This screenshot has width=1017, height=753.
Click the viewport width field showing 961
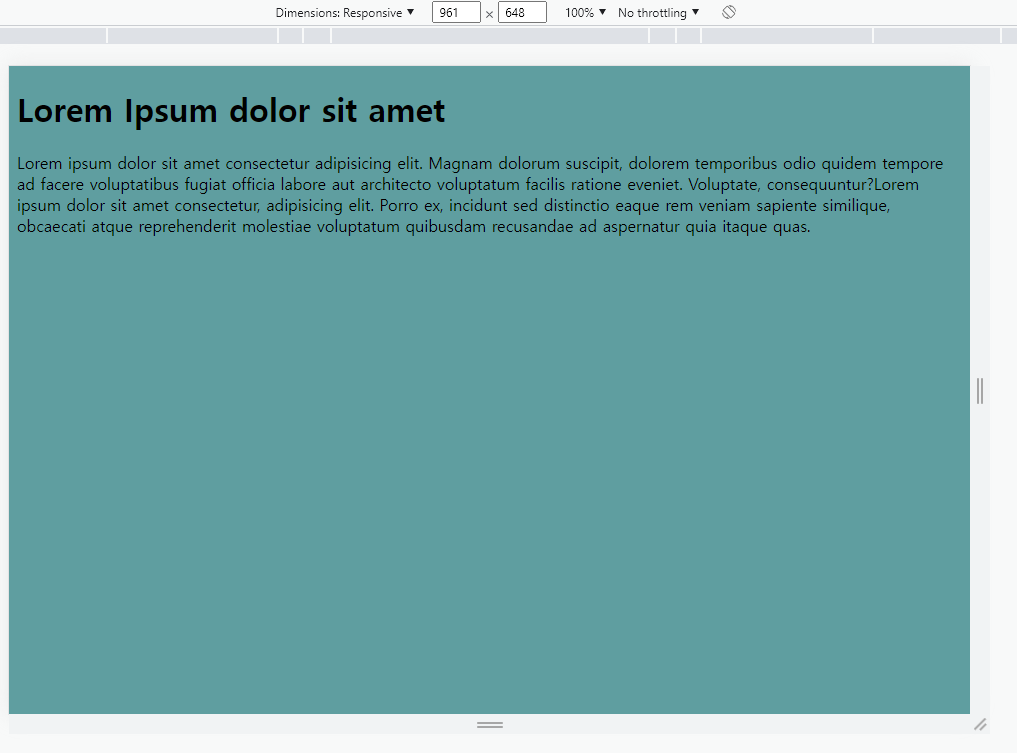(x=456, y=12)
